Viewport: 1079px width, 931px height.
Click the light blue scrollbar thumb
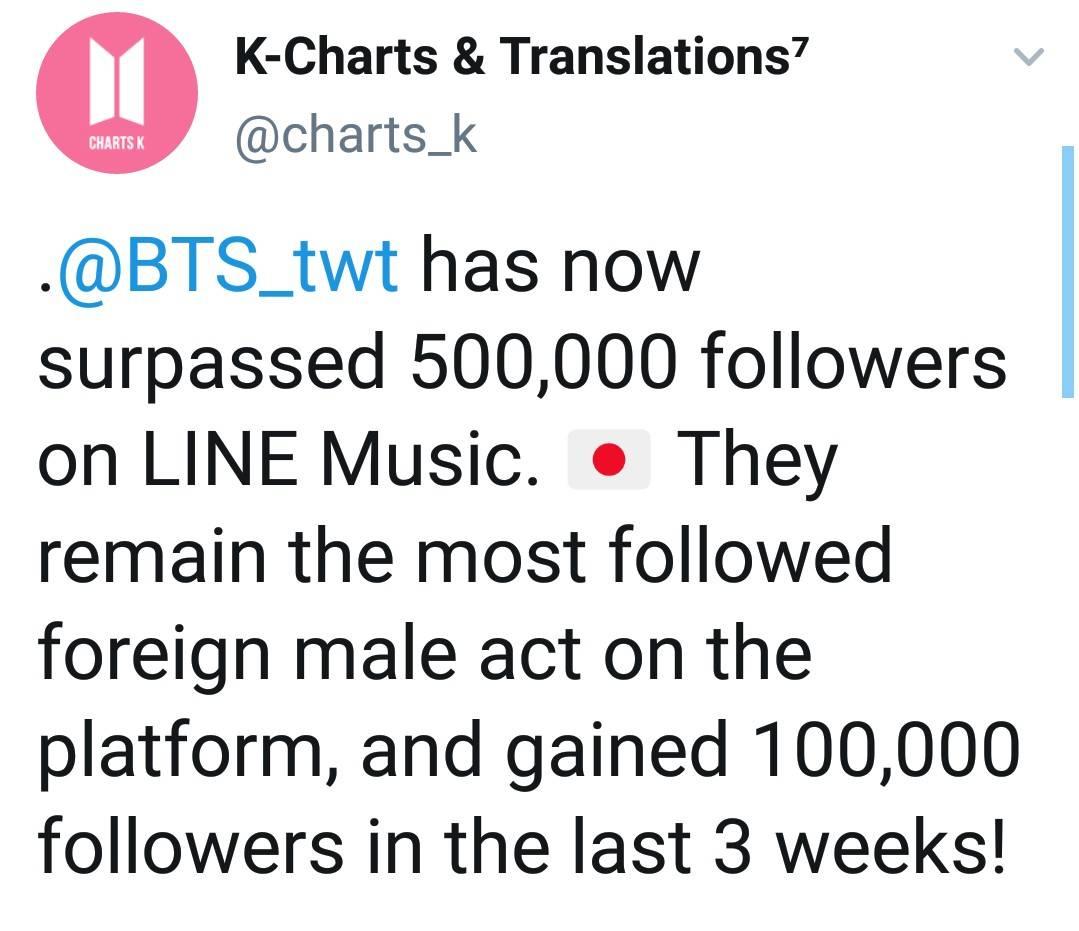(x=1067, y=272)
